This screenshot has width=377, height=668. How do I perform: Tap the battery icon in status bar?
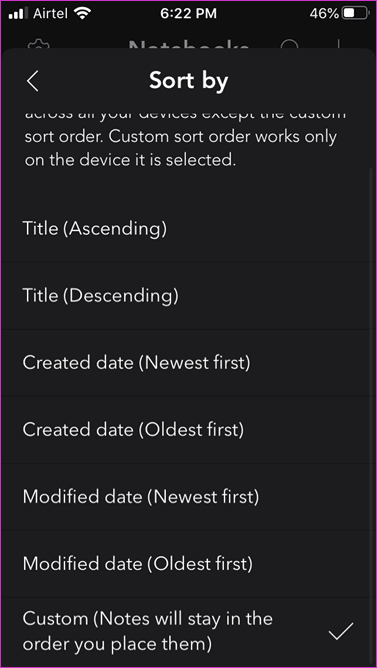(356, 14)
